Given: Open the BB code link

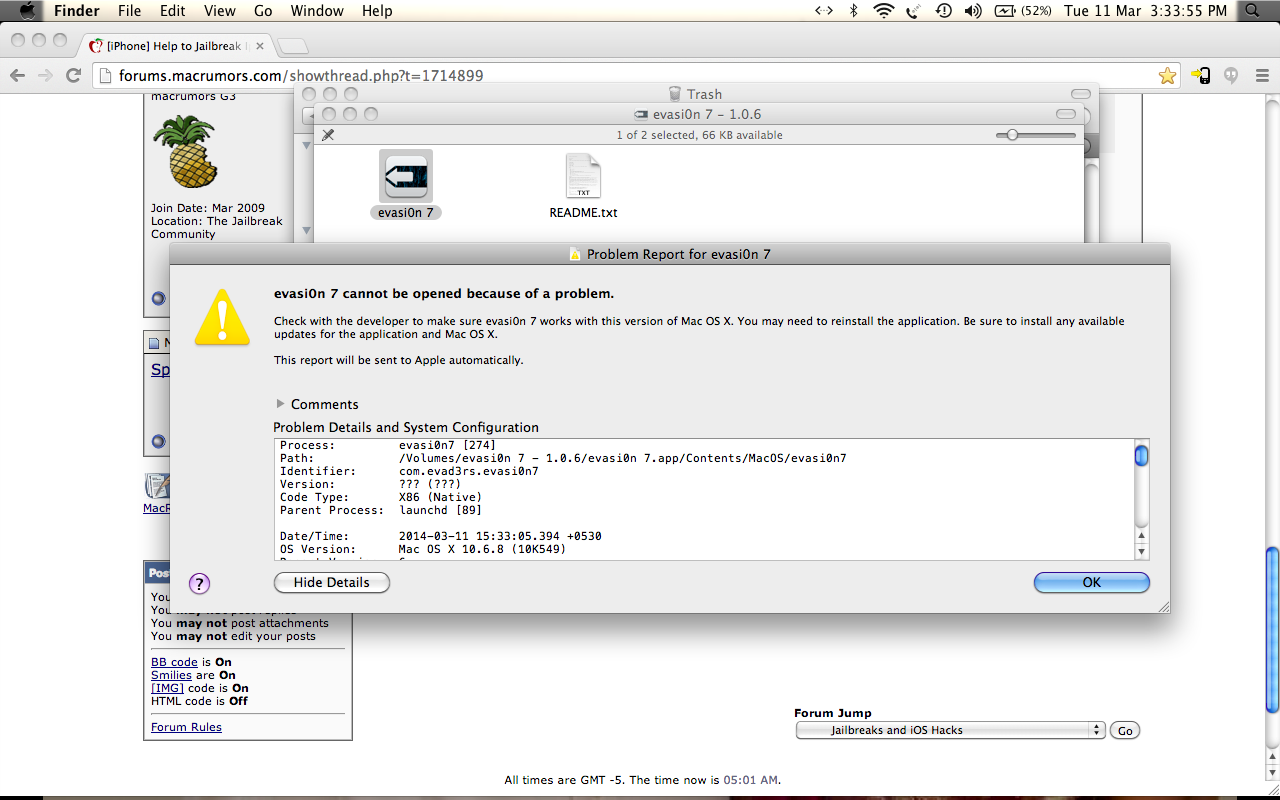Looking at the screenshot, I should click(x=174, y=662).
